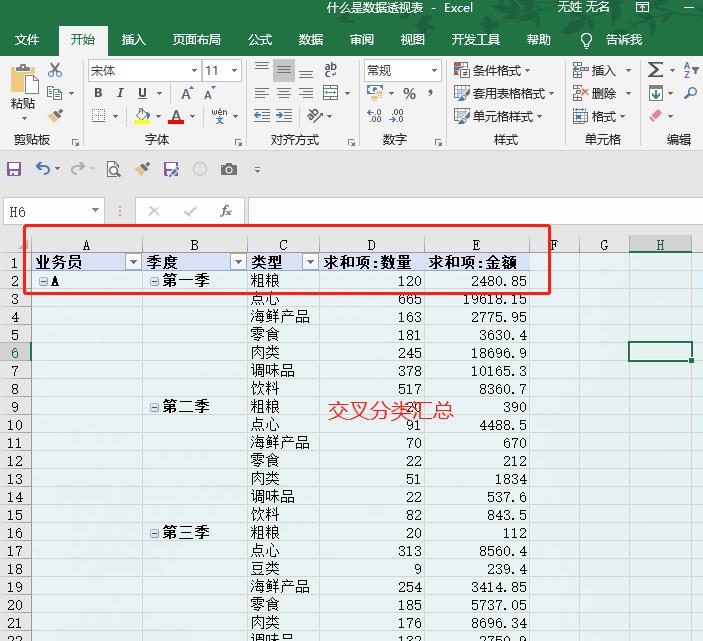
Task: Click the text orientation icon
Action: tap(315, 116)
